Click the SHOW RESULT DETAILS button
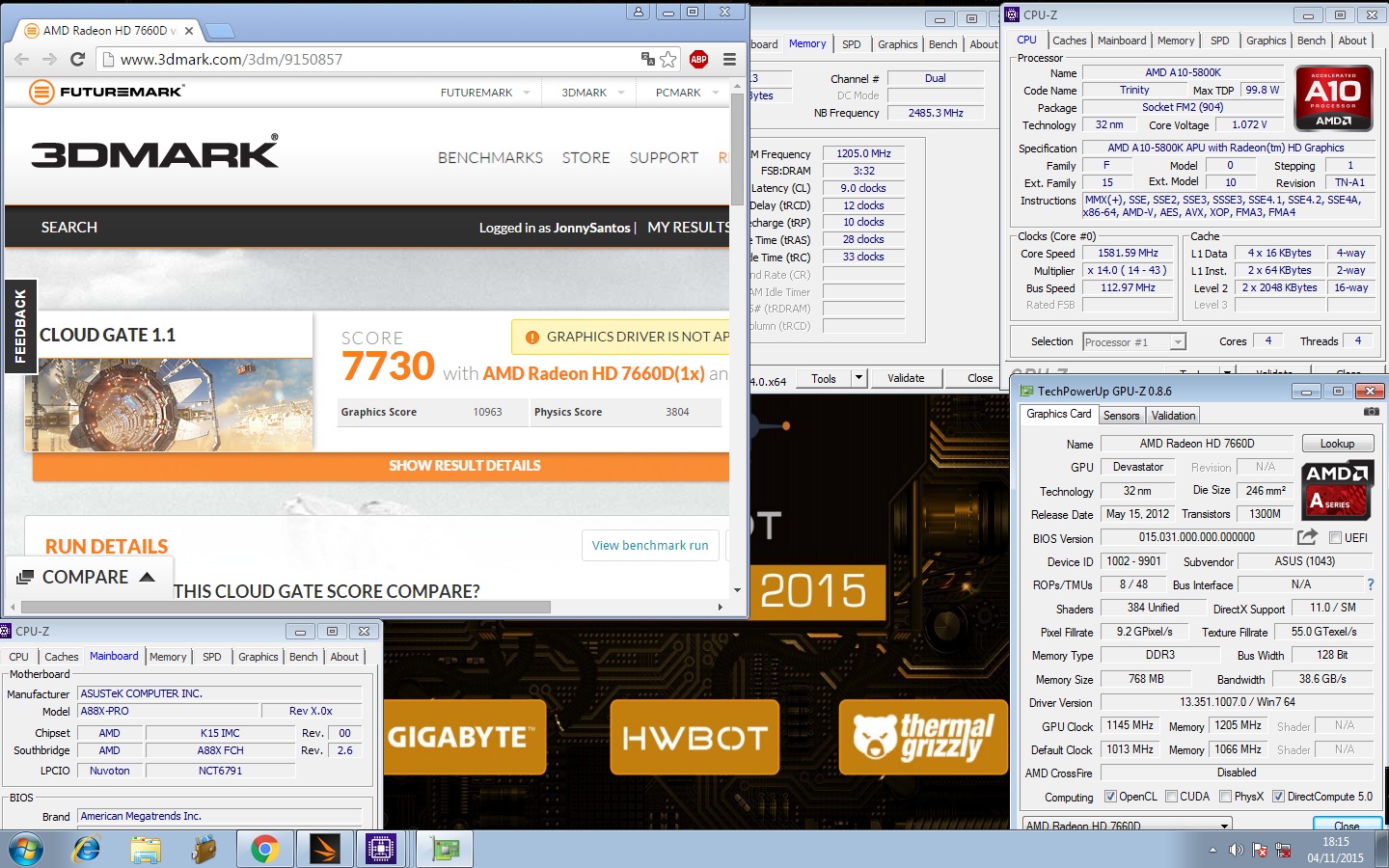This screenshot has width=1389, height=868. [381, 466]
